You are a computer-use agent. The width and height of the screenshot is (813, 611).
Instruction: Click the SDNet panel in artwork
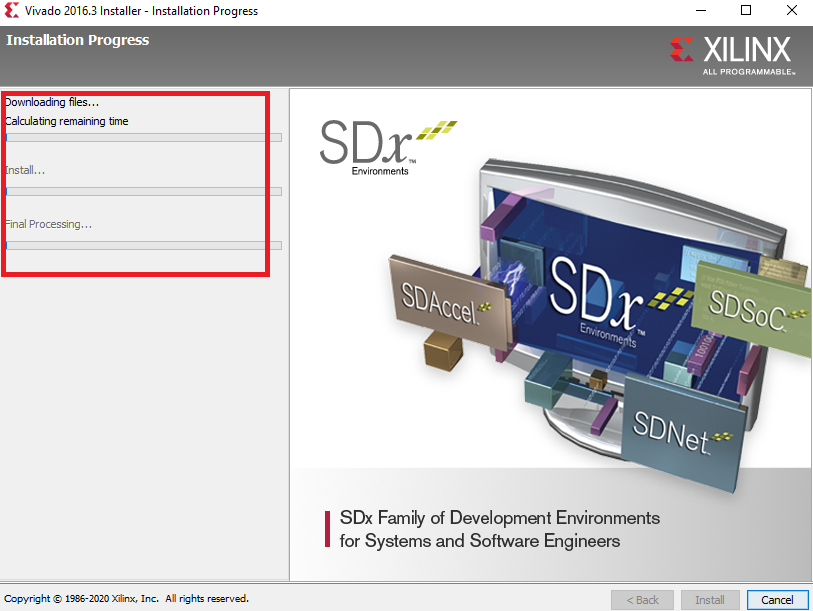point(684,433)
